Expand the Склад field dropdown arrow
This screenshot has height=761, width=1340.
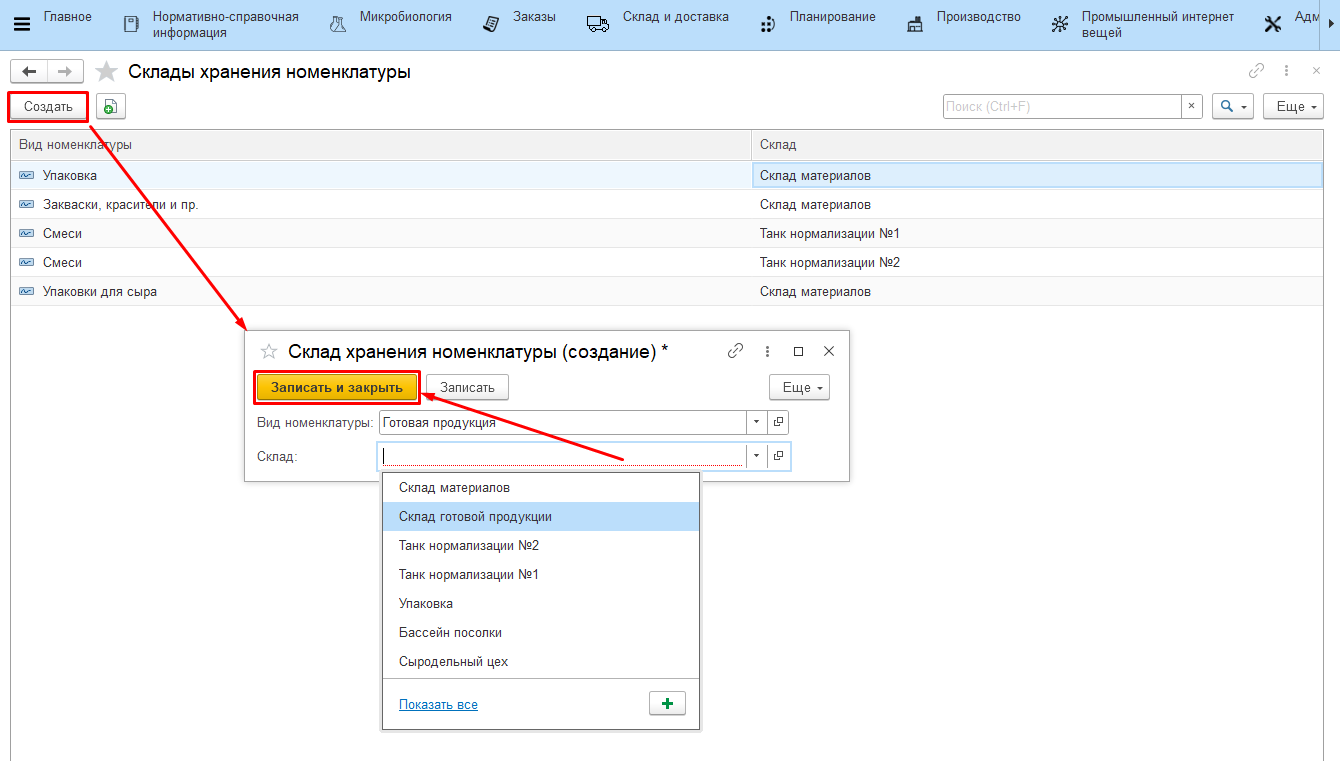[x=756, y=456]
